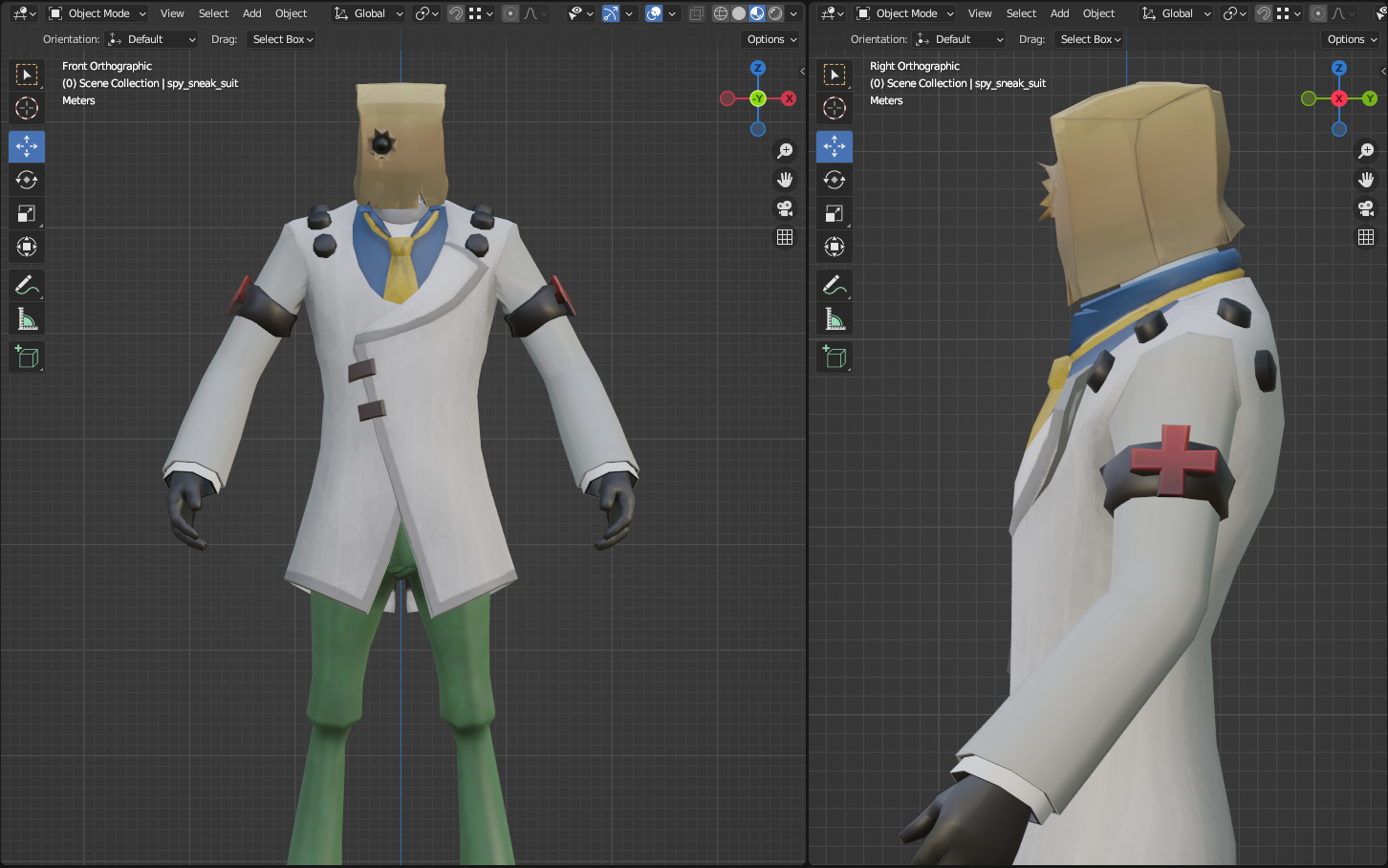Enable wireframe shading in left viewport
1388x868 pixels.
coord(721,13)
